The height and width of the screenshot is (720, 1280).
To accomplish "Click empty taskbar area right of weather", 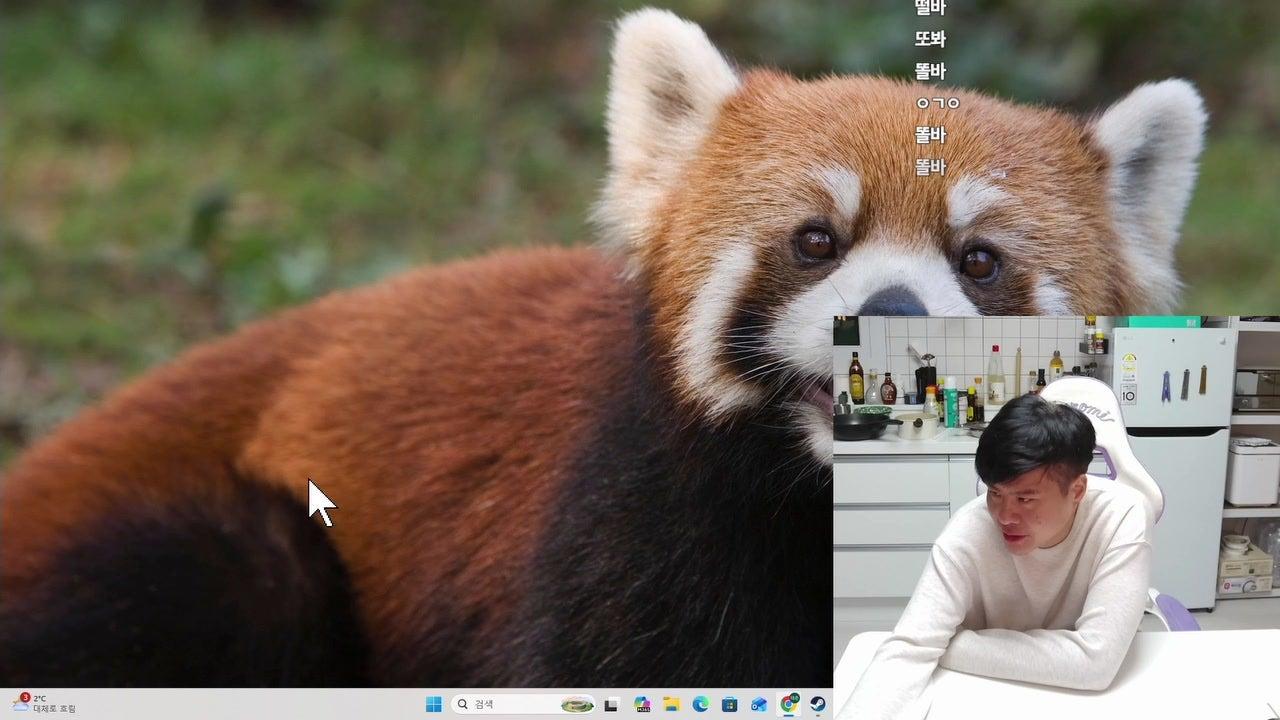I will pyautogui.click(x=250, y=704).
